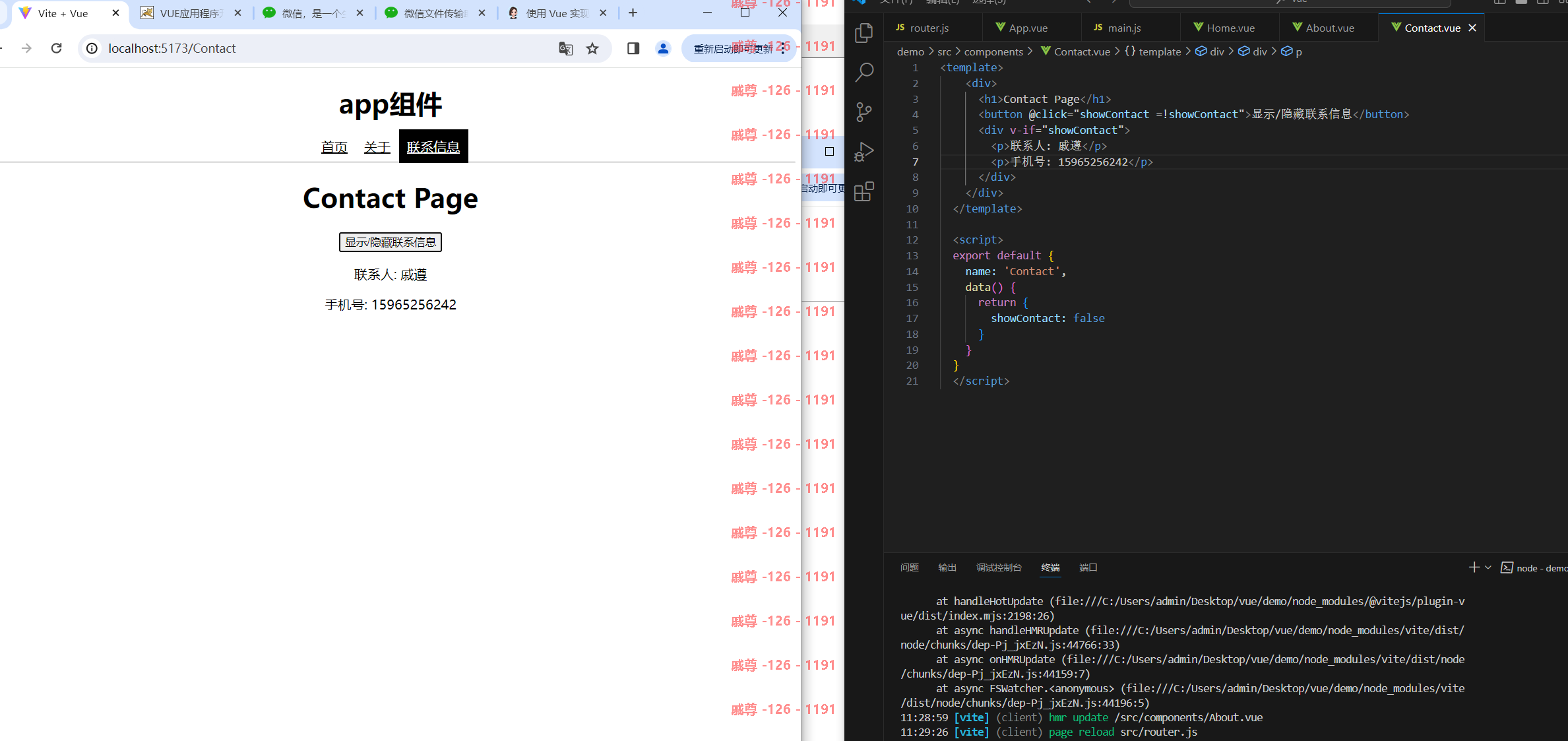View site information icon
The width and height of the screenshot is (1568, 741).
point(92,48)
